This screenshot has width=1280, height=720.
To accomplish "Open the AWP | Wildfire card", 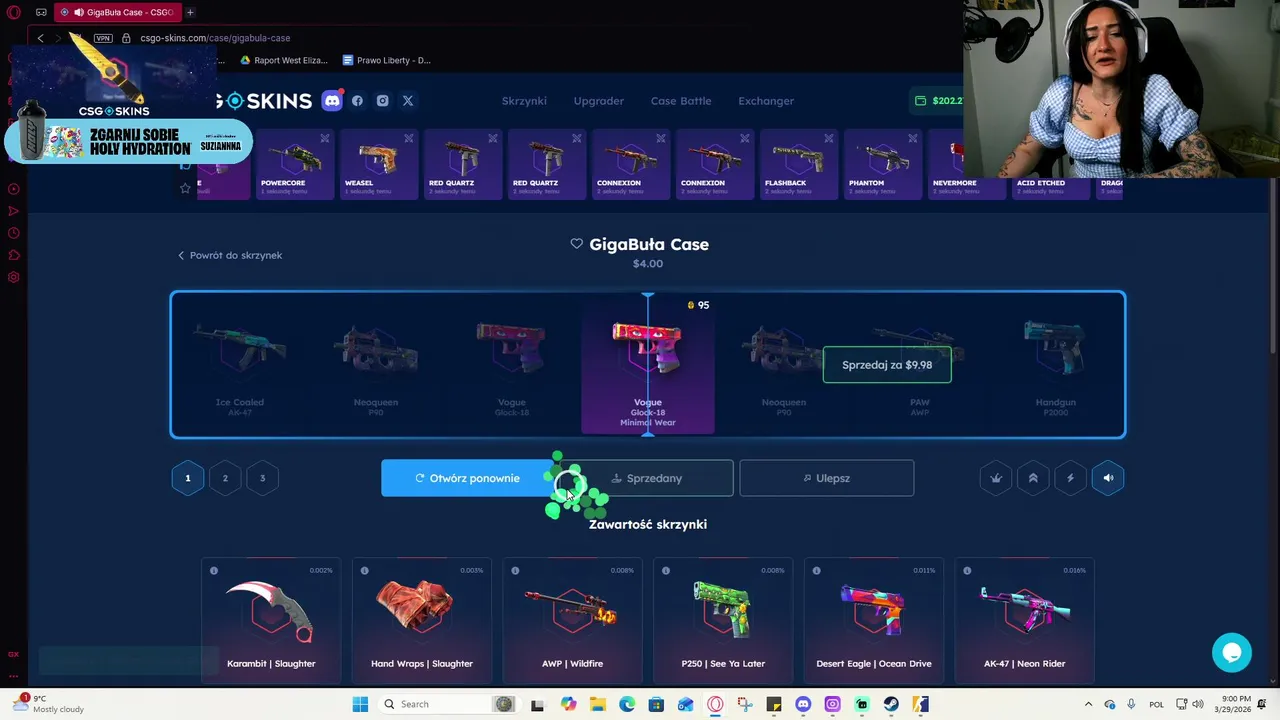I will tap(572, 622).
